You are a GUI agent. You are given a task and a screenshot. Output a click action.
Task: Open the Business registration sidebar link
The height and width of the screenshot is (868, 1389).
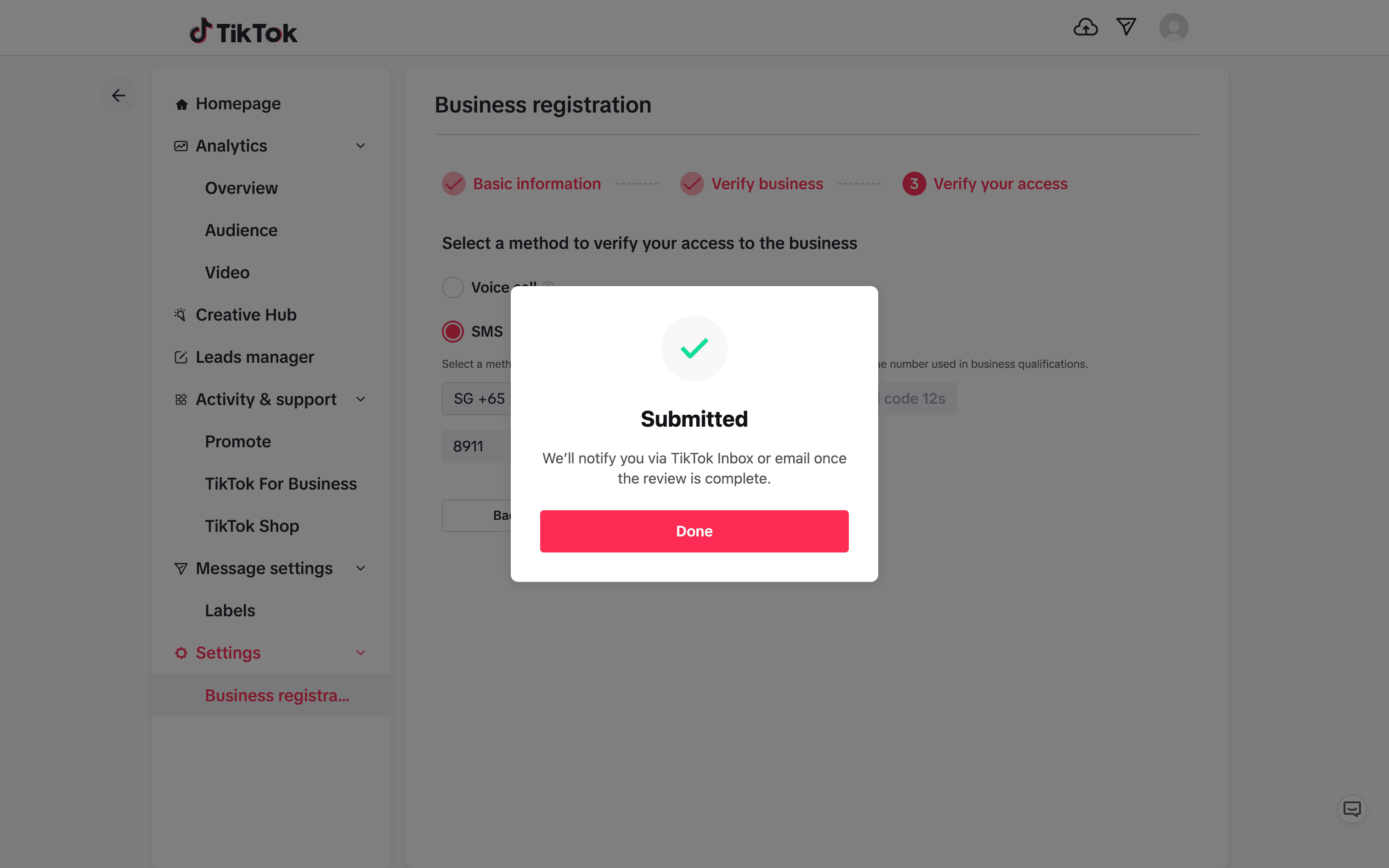pos(277,695)
